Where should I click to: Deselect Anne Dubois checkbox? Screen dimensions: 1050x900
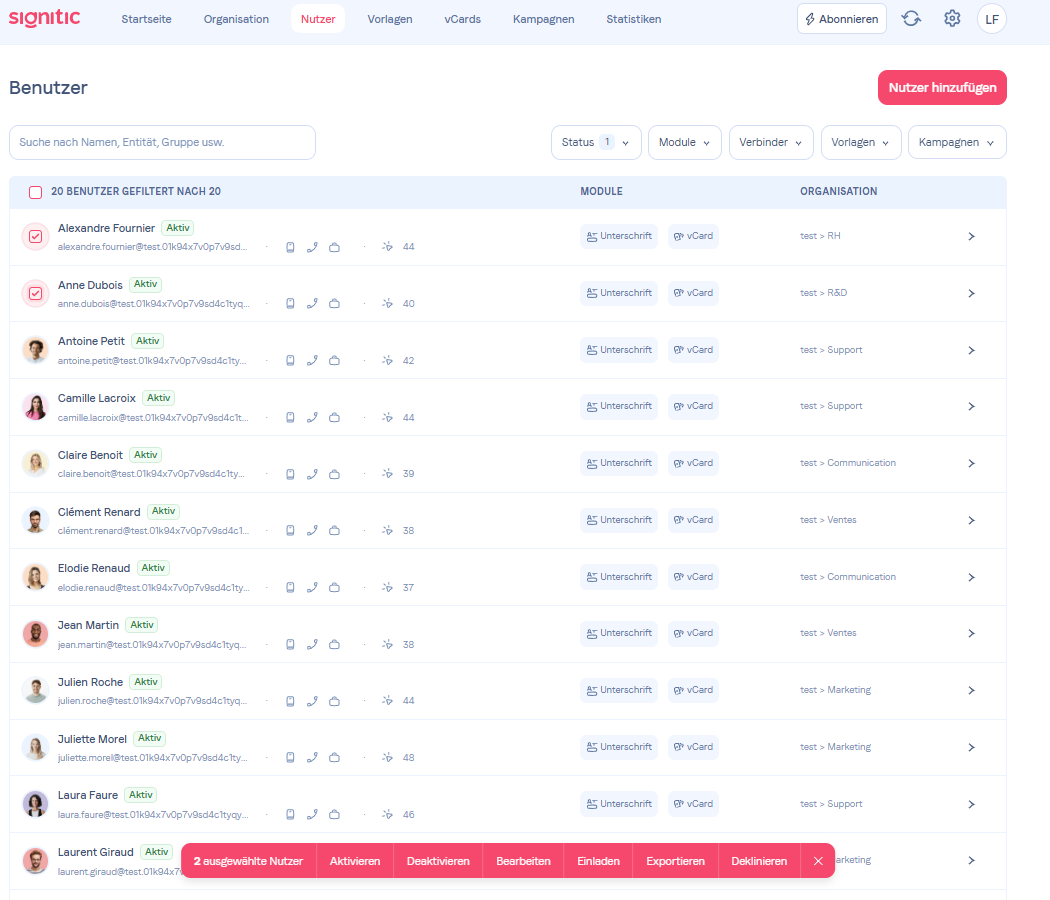tap(35, 293)
